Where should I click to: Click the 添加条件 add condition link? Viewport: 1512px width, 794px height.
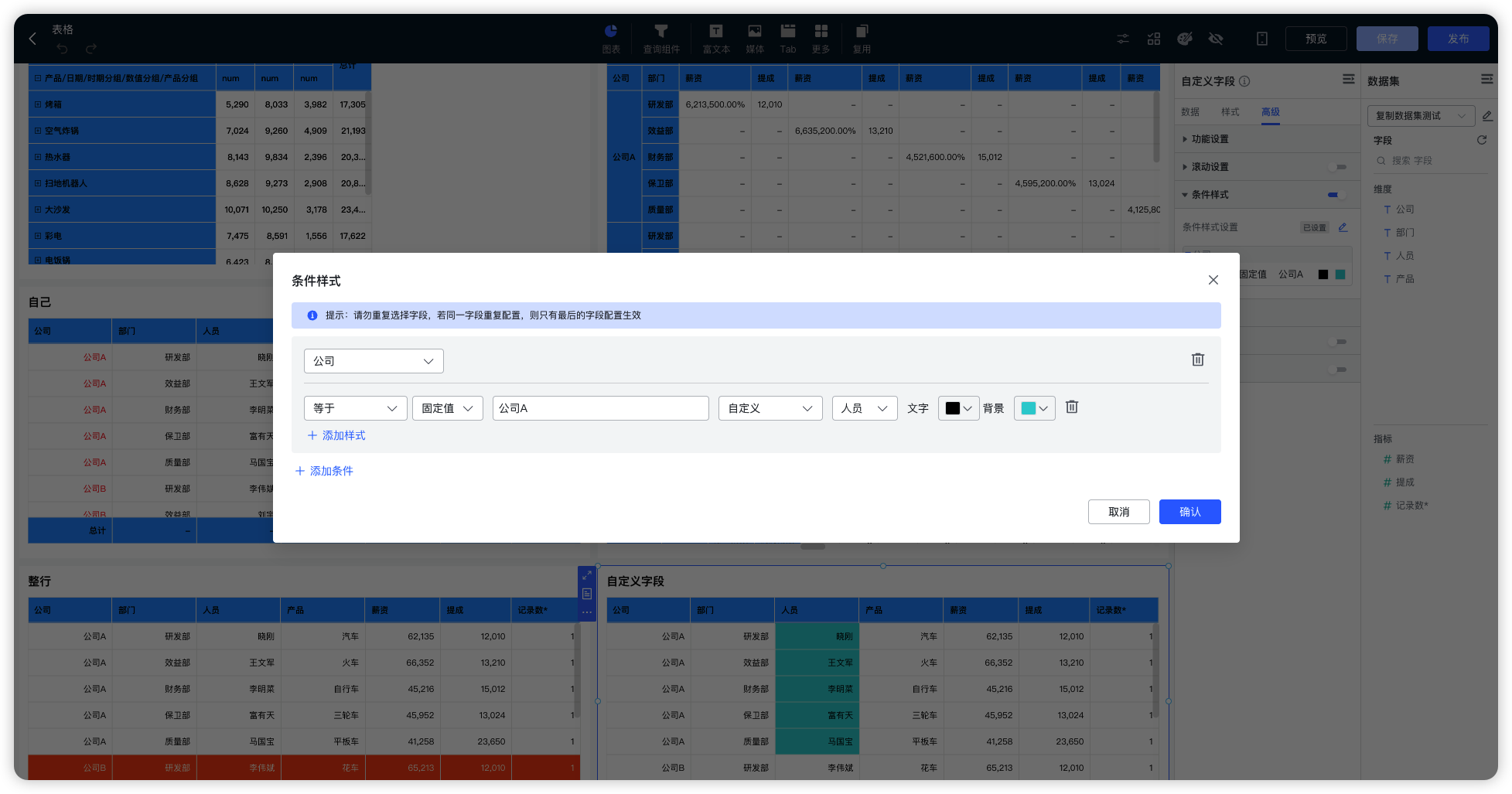324,471
